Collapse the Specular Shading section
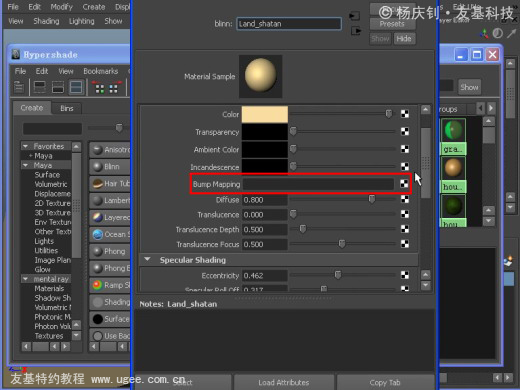Image resolution: width=520 pixels, height=390 pixels. tap(147, 259)
